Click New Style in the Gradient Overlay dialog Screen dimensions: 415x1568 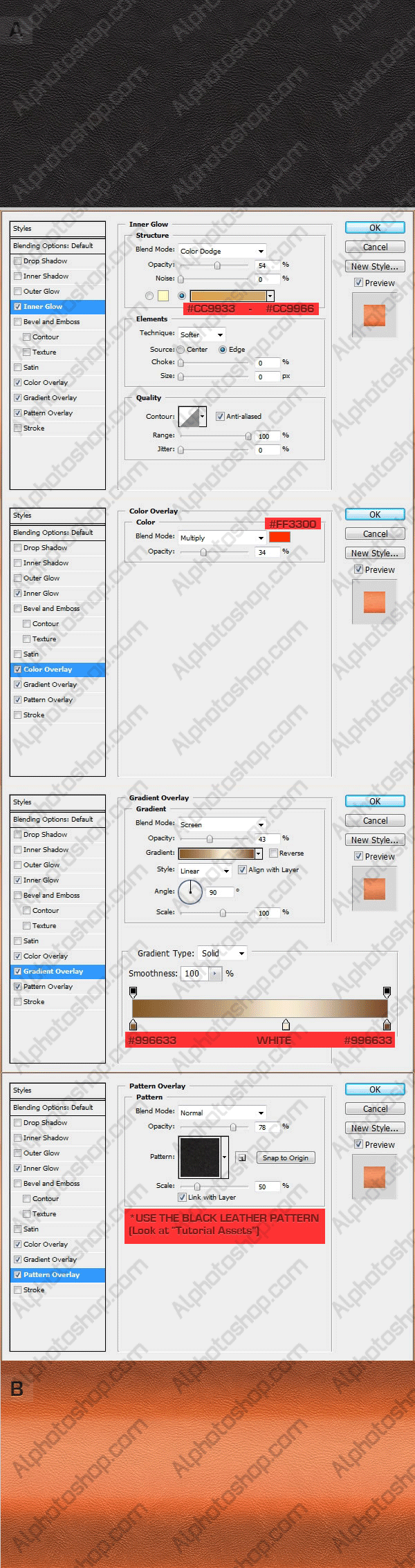tap(375, 840)
